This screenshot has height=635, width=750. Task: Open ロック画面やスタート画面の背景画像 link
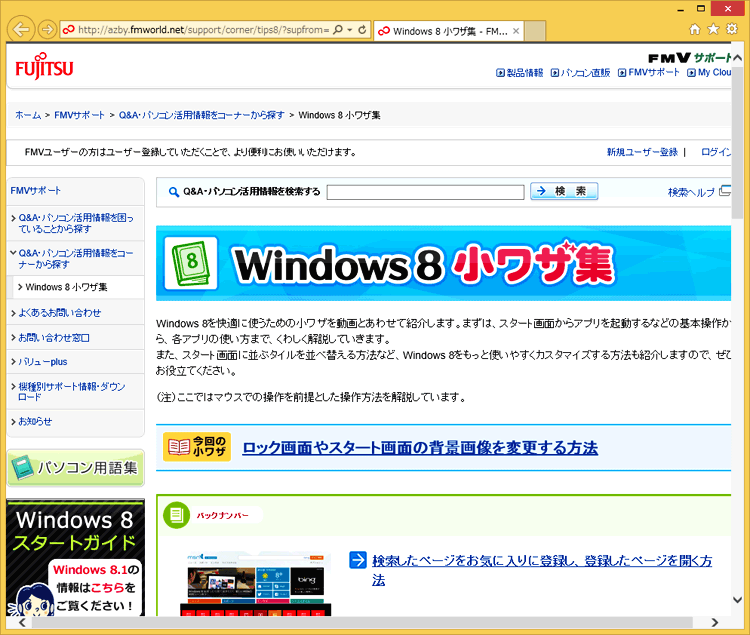click(420, 448)
